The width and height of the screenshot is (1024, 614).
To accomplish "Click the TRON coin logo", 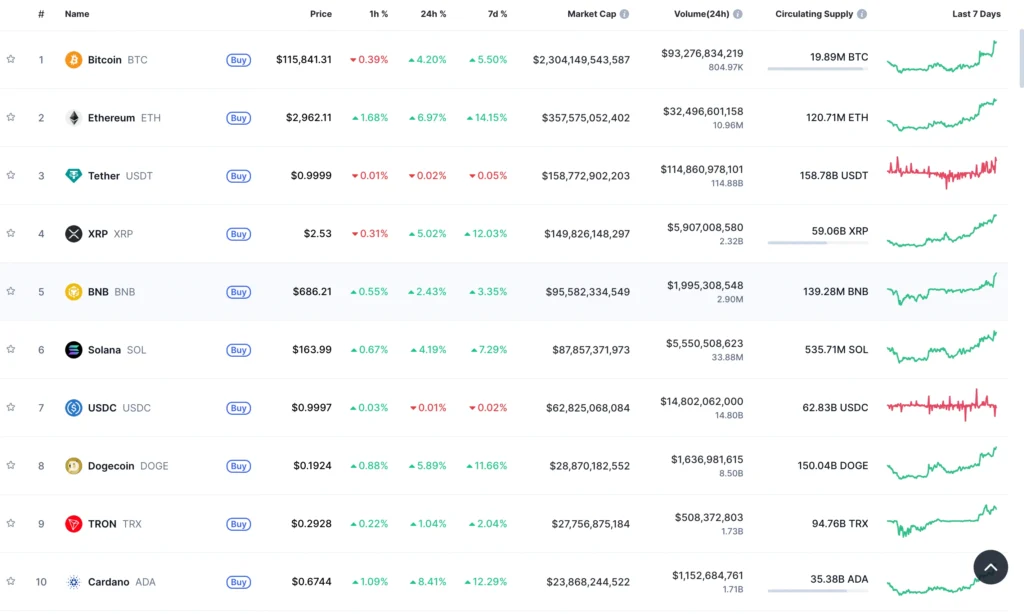I will pos(73,524).
